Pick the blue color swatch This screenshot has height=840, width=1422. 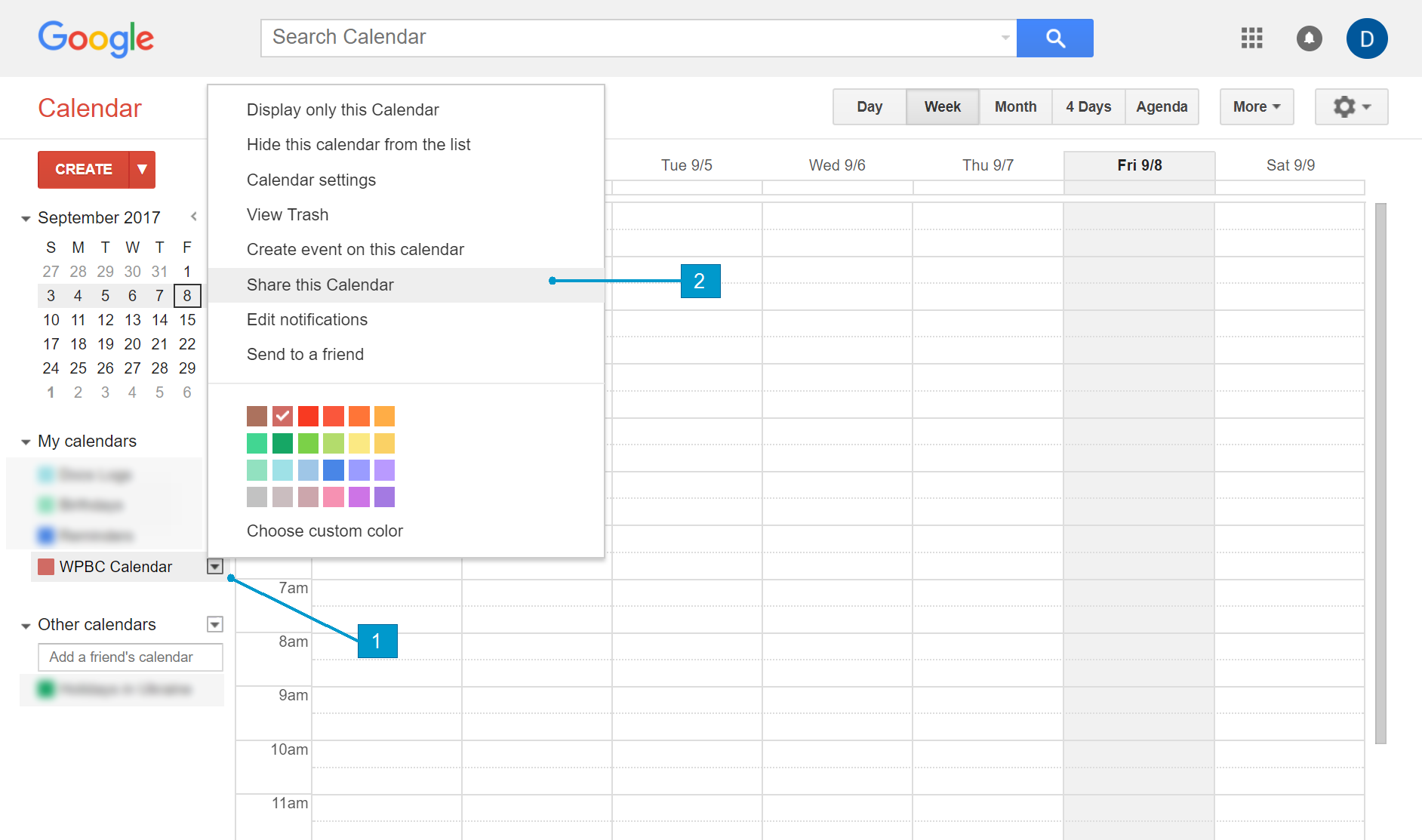334,470
